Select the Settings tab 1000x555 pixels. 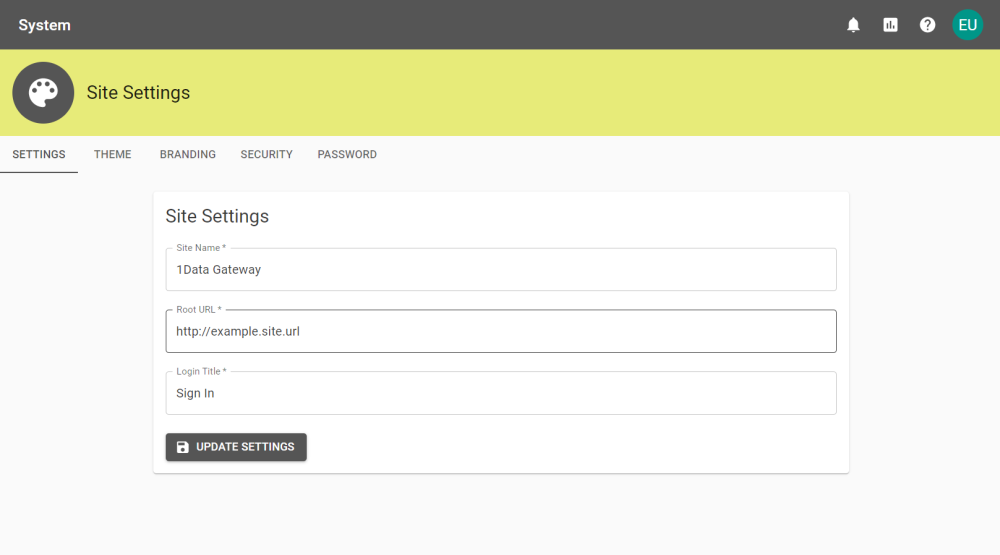(x=39, y=154)
